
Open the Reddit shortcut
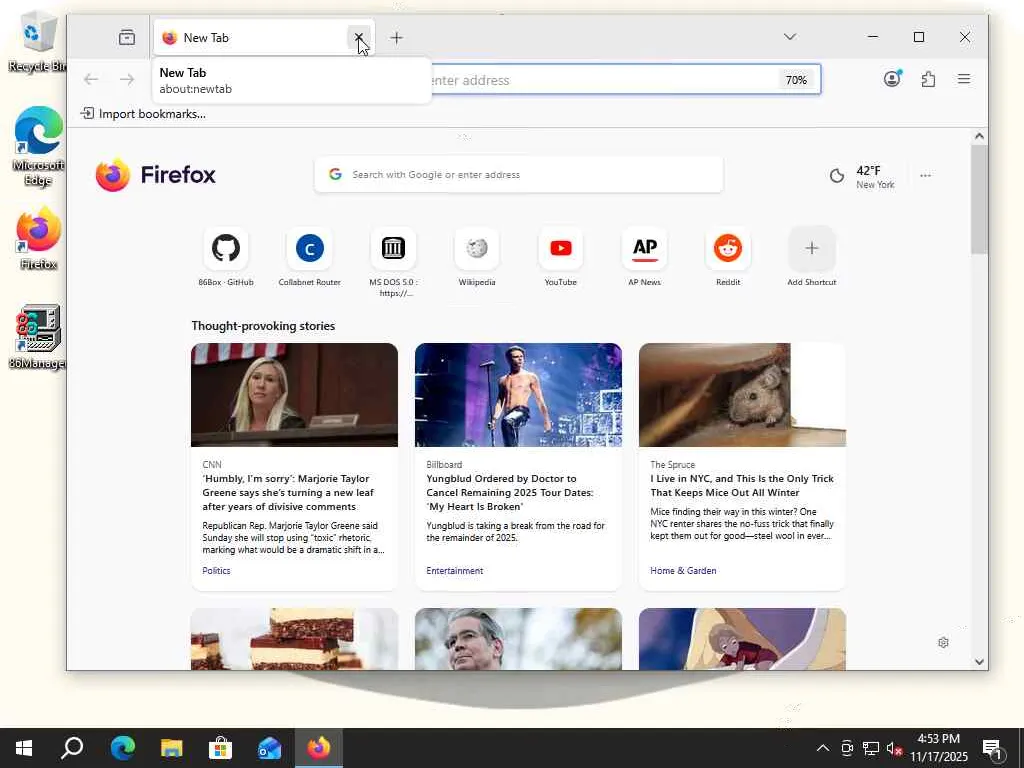click(x=728, y=256)
